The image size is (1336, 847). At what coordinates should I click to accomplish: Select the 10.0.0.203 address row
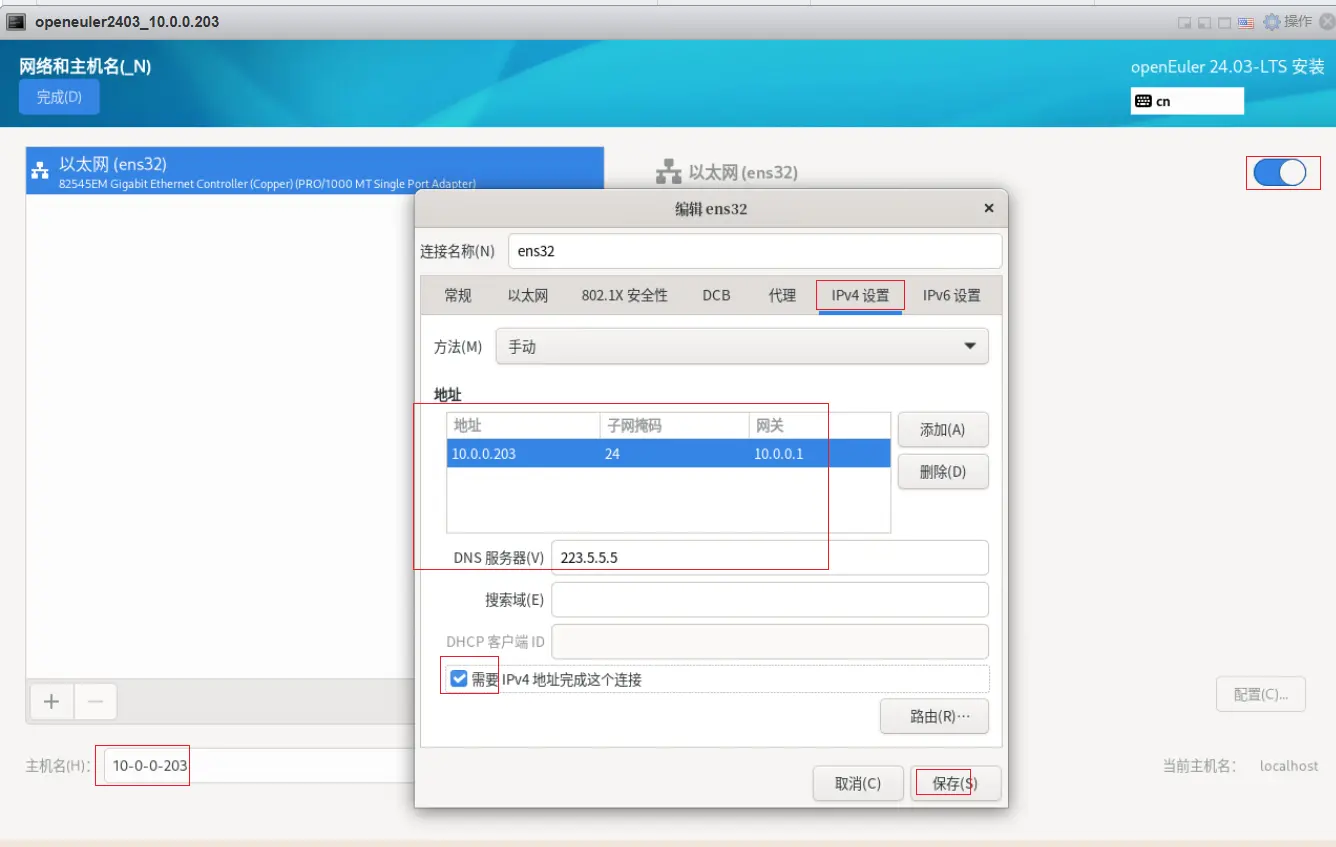(x=667, y=453)
